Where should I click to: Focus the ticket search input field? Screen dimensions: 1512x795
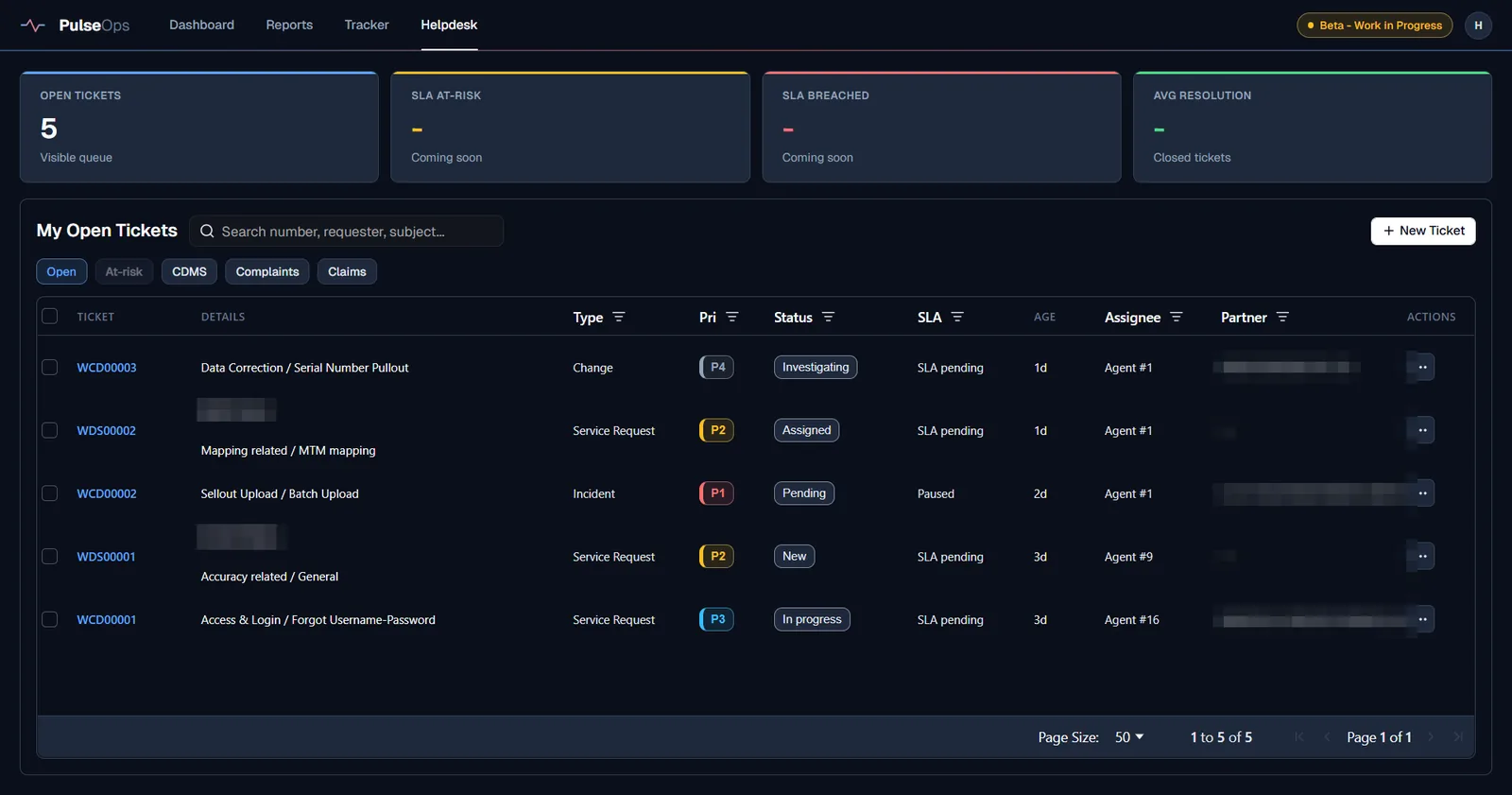(347, 231)
